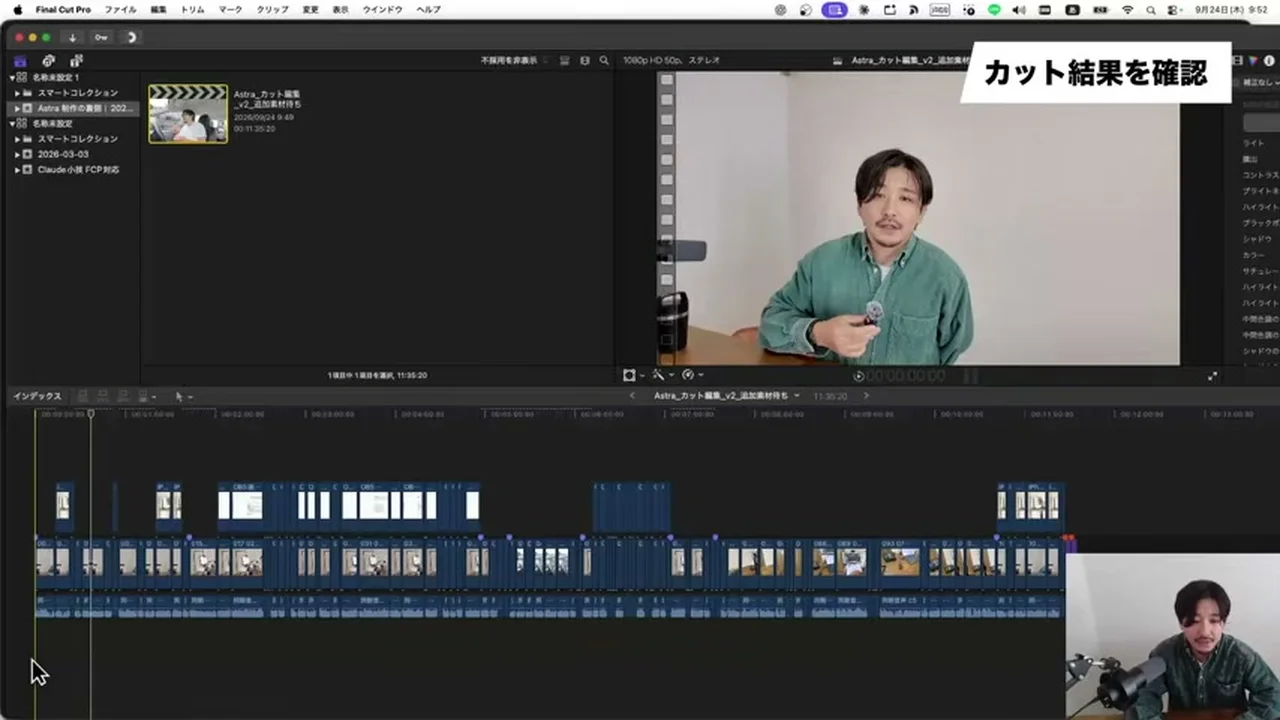Open the 編集 menu
Image resolution: width=1280 pixels, height=720 pixels.
point(159,9)
